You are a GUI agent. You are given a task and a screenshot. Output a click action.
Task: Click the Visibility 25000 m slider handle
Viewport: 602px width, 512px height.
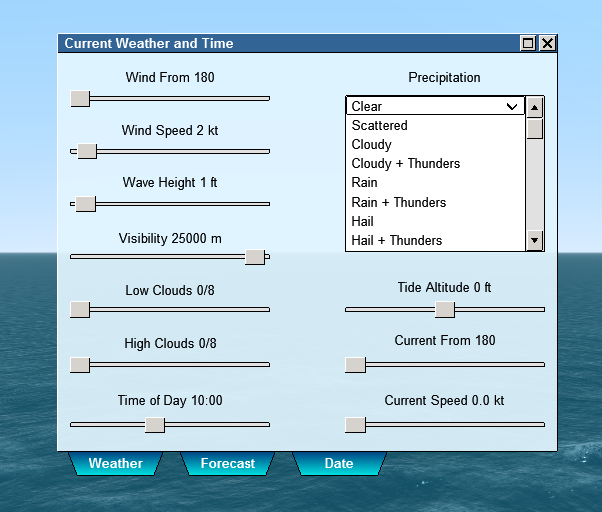coord(255,257)
